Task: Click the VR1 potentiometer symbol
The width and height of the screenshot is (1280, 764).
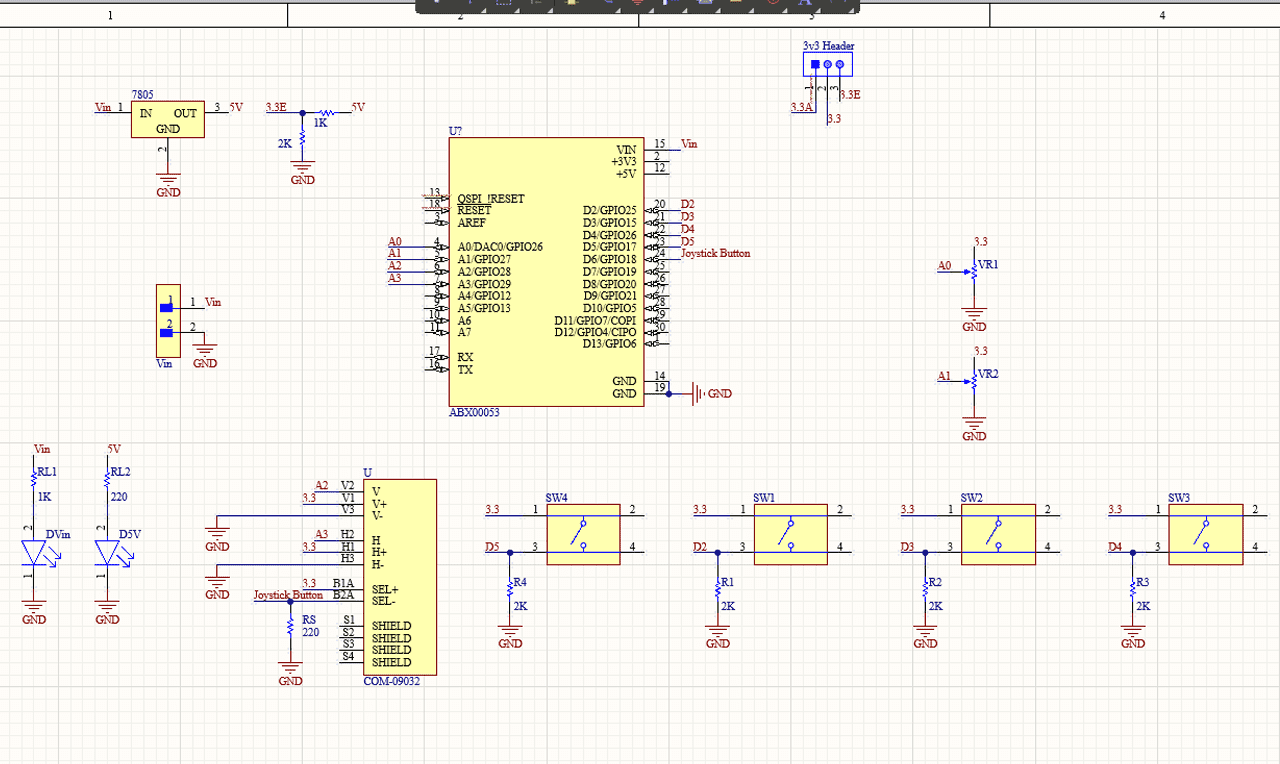Action: pyautogui.click(x=974, y=270)
